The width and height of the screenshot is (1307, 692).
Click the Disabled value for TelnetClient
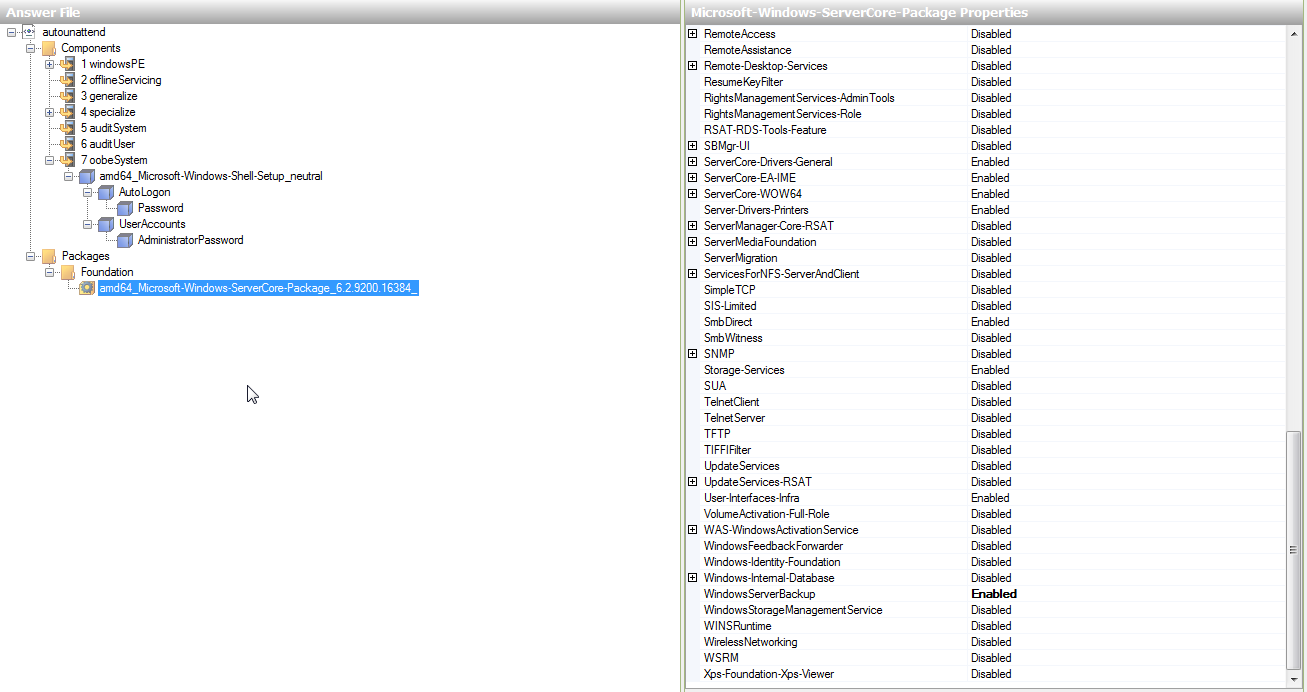click(x=991, y=402)
